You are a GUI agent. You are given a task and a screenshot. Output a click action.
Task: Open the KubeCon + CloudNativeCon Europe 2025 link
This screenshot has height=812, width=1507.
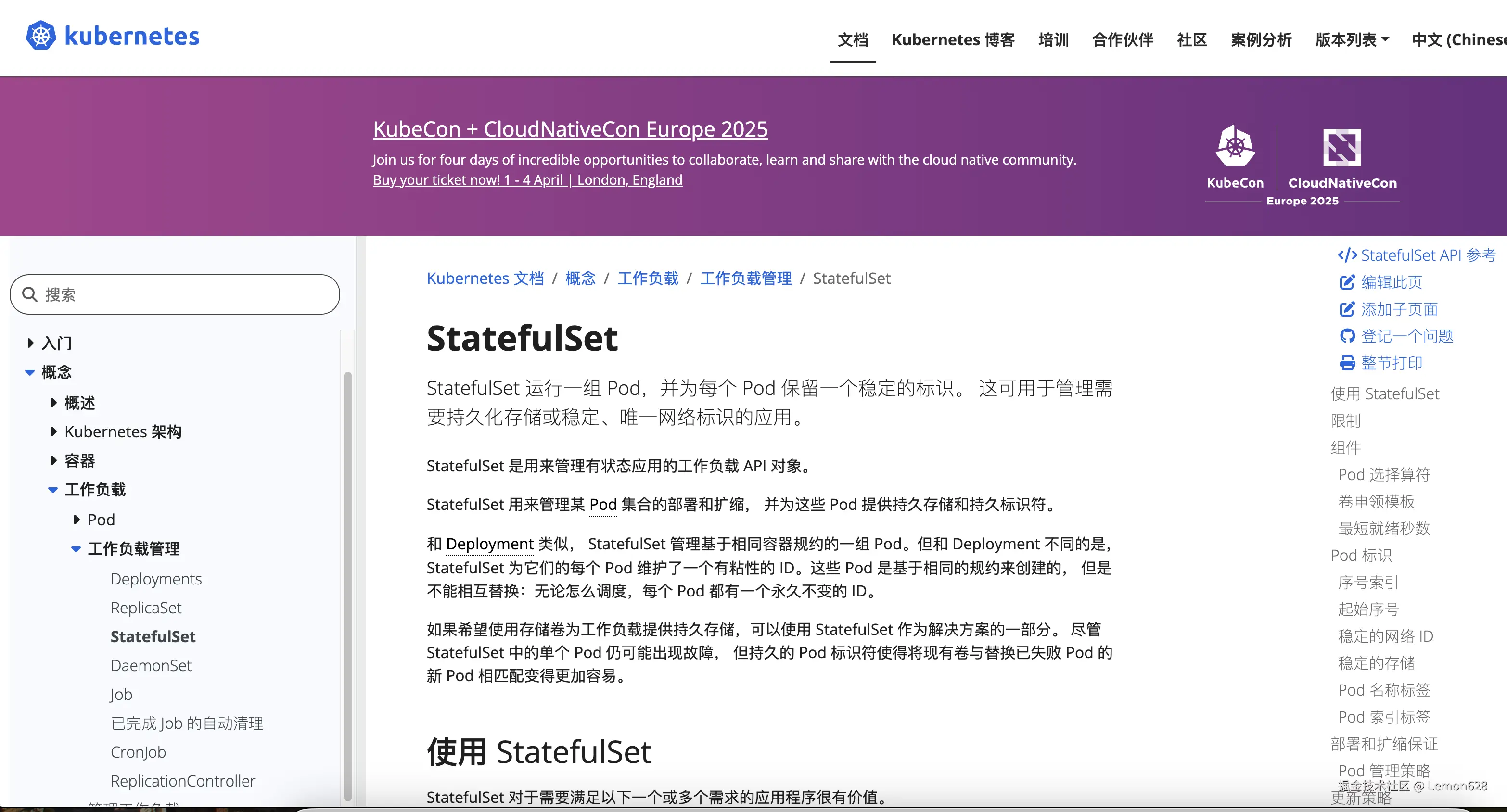[570, 129]
